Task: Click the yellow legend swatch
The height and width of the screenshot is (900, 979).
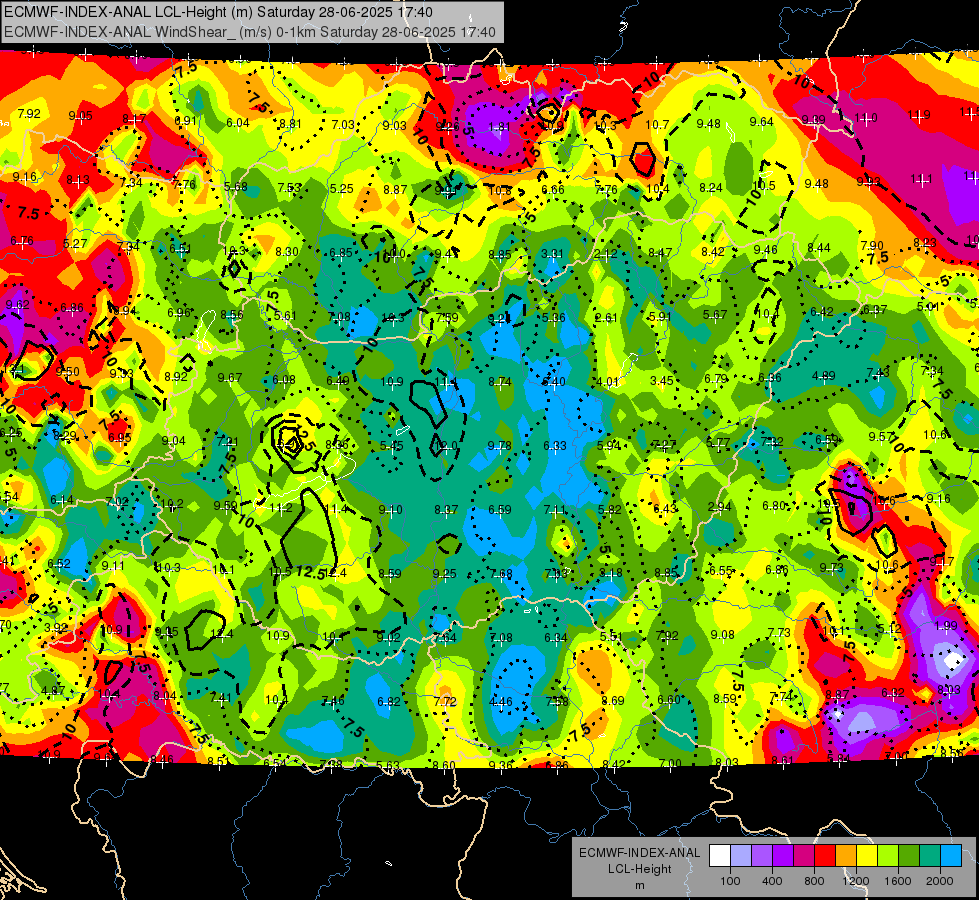Action: [867, 856]
